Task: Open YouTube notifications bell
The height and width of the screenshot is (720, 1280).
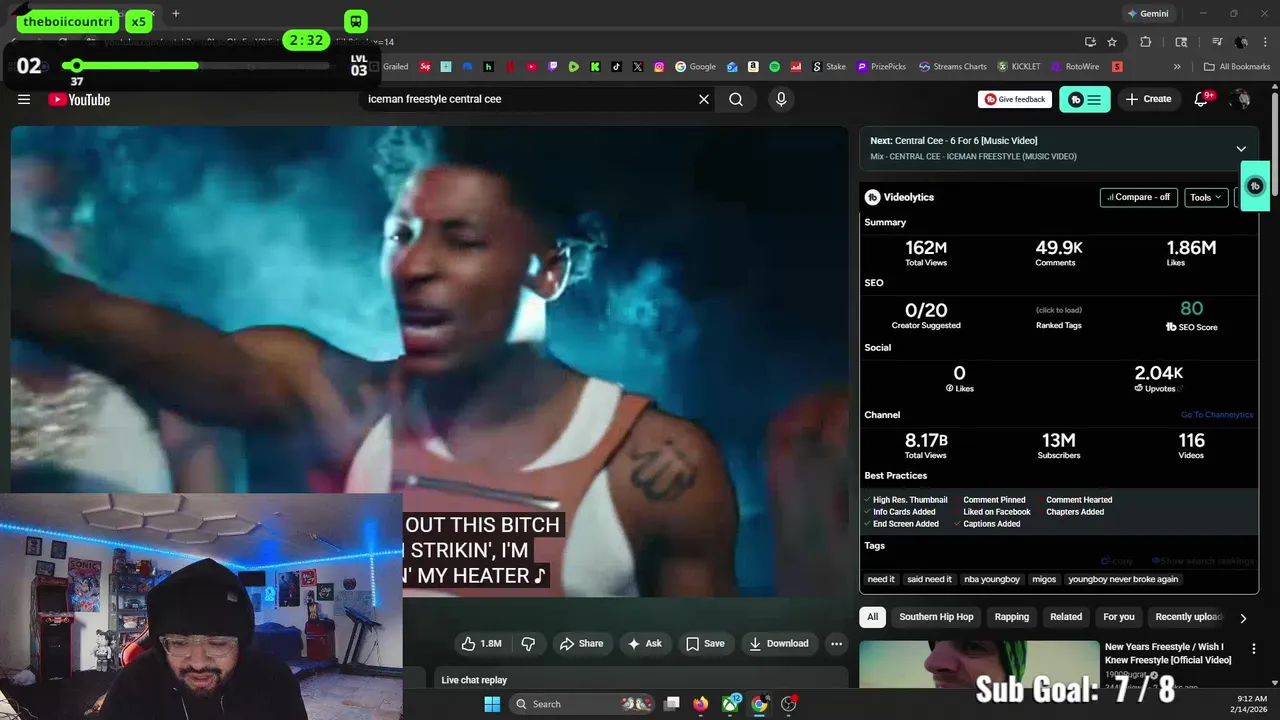Action: [x=1203, y=99]
